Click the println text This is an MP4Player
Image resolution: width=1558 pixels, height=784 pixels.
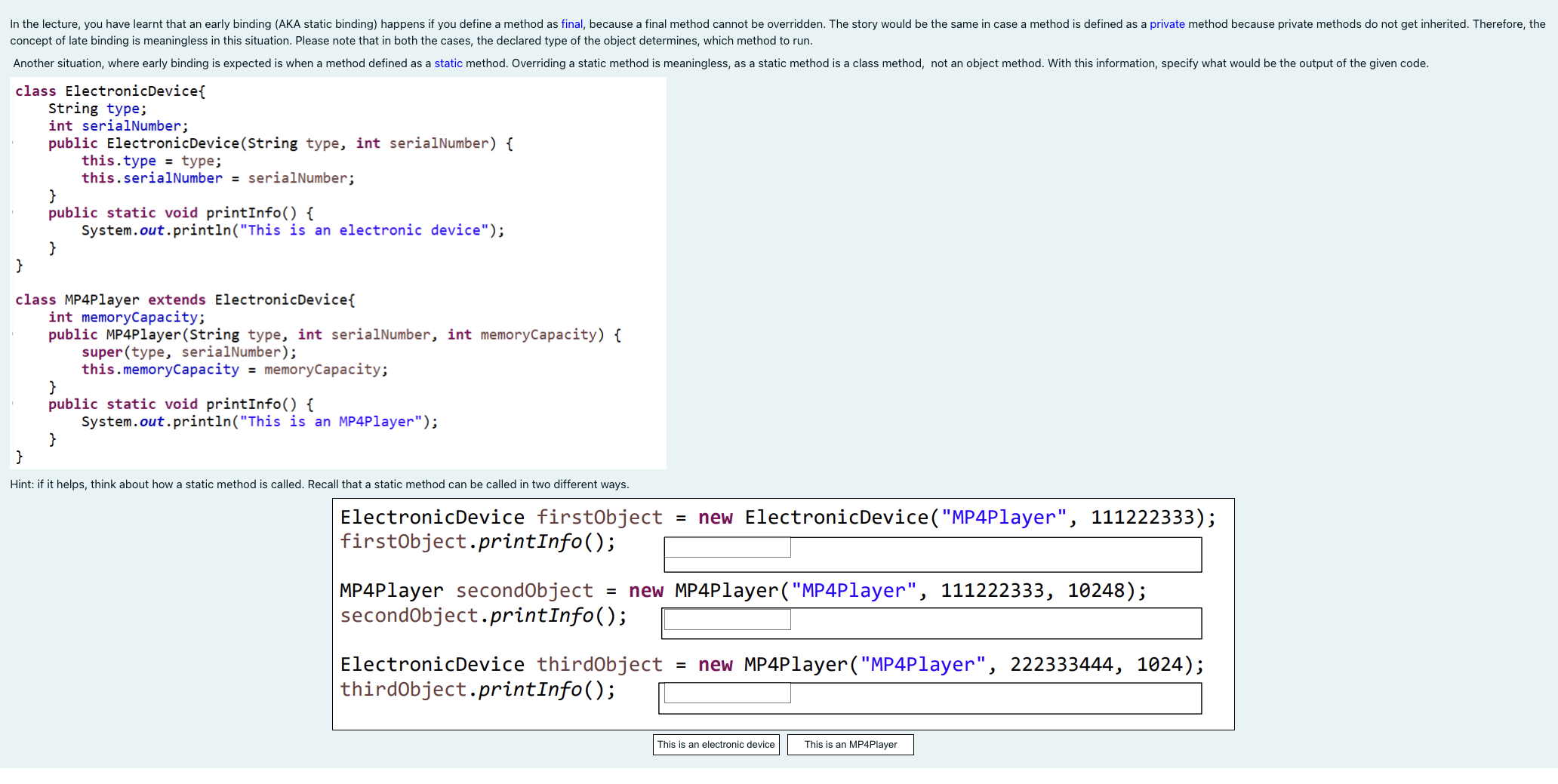[336, 421]
